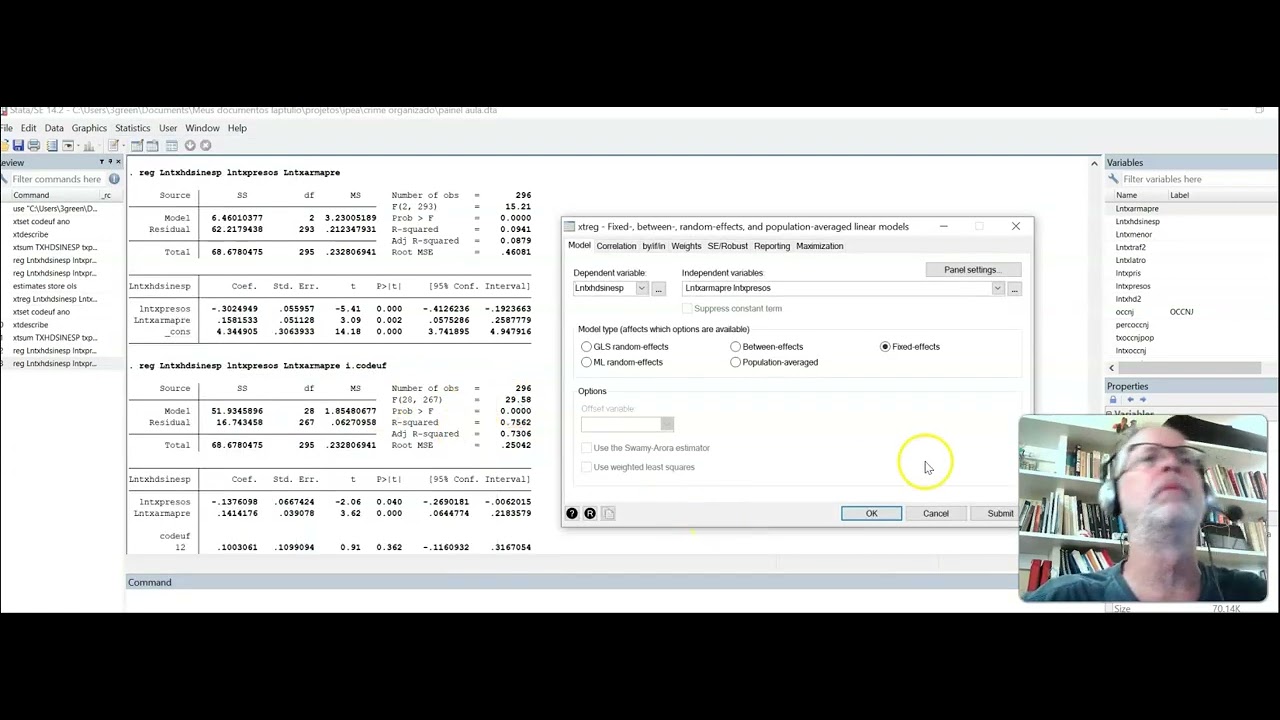Open the Offset variable dropdown
Image resolution: width=1280 pixels, height=720 pixels.
(x=667, y=424)
